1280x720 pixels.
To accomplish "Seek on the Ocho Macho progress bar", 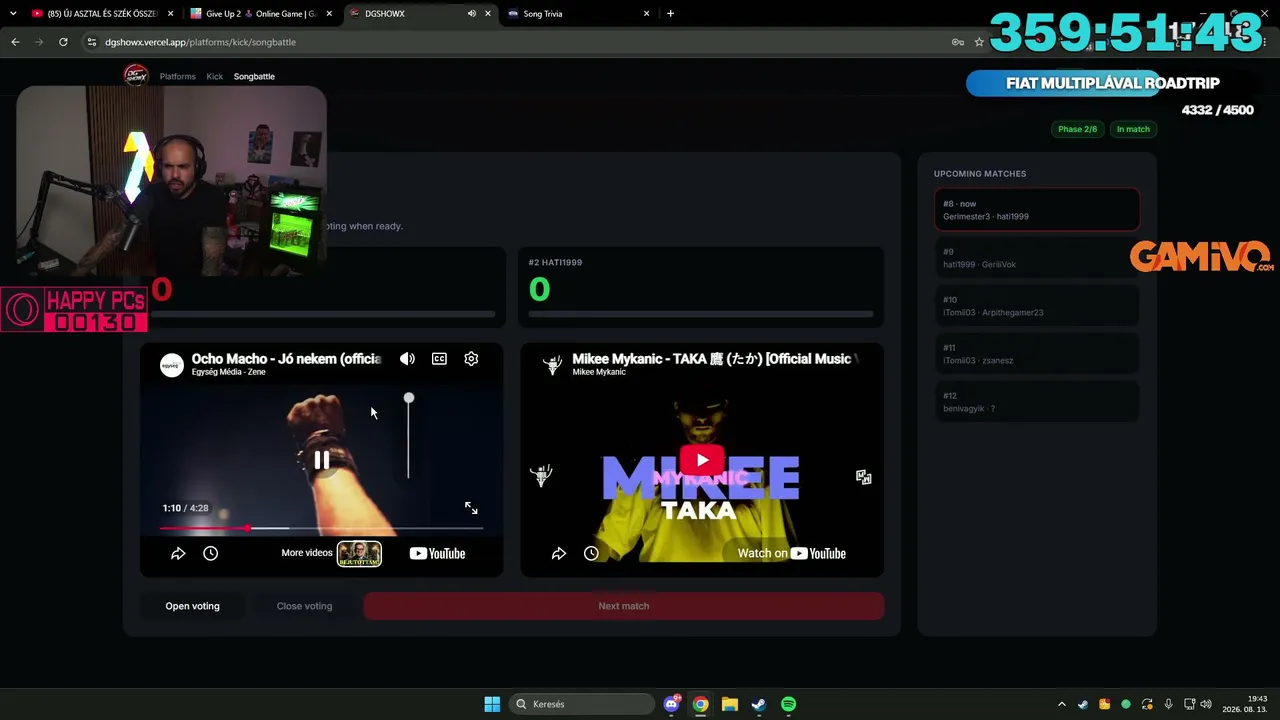I will [x=321, y=528].
